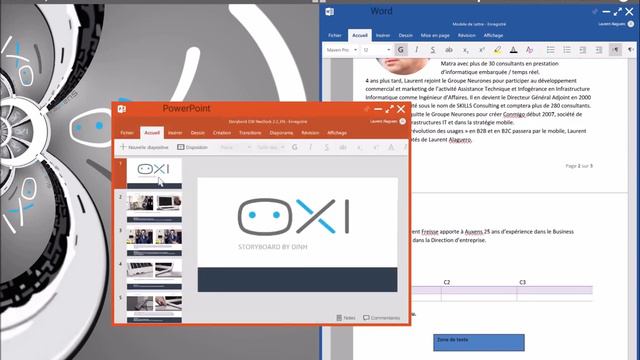
Task: Click table cell under C2 in Word
Action: 479,290
